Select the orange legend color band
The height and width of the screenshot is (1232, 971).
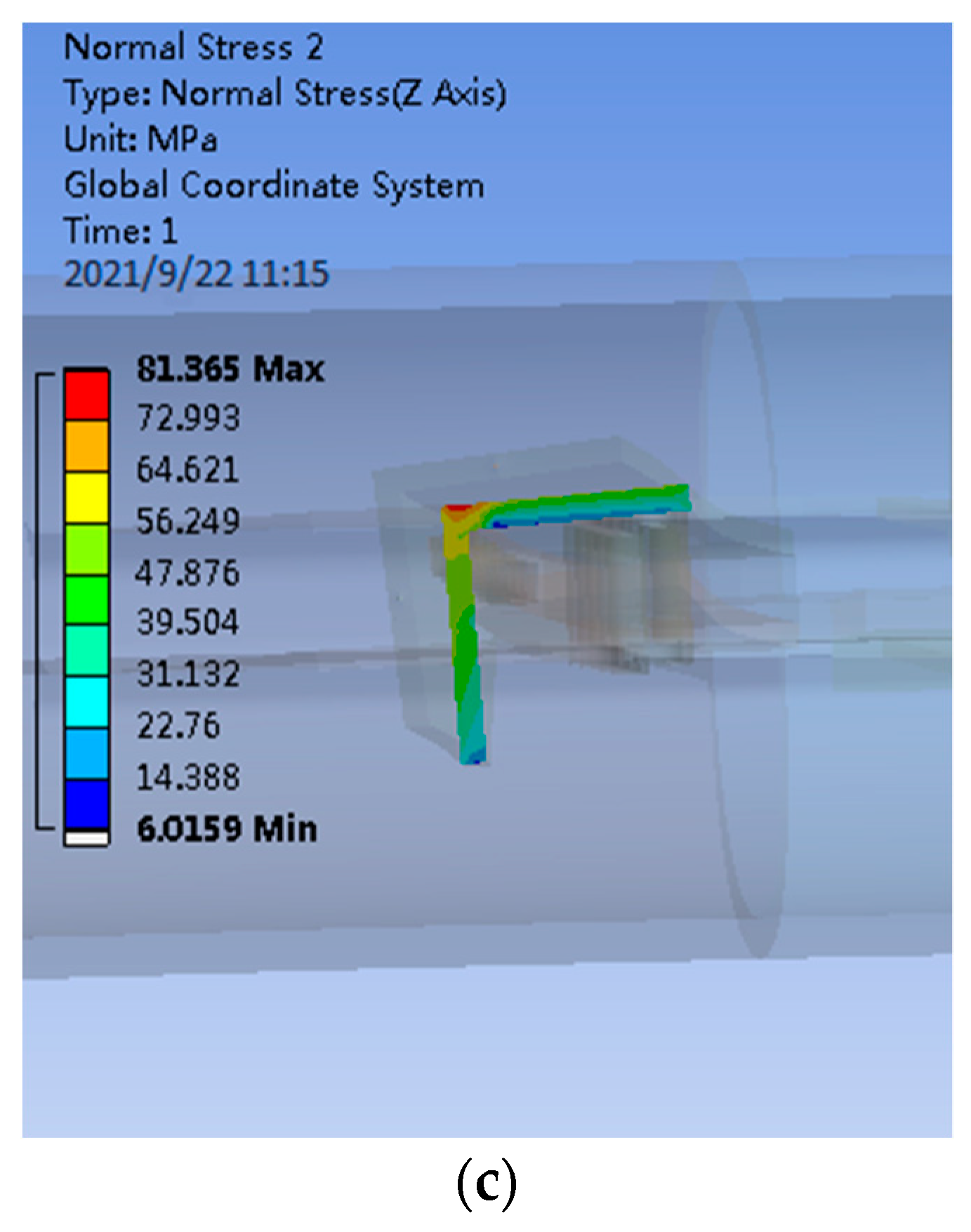pos(86,446)
